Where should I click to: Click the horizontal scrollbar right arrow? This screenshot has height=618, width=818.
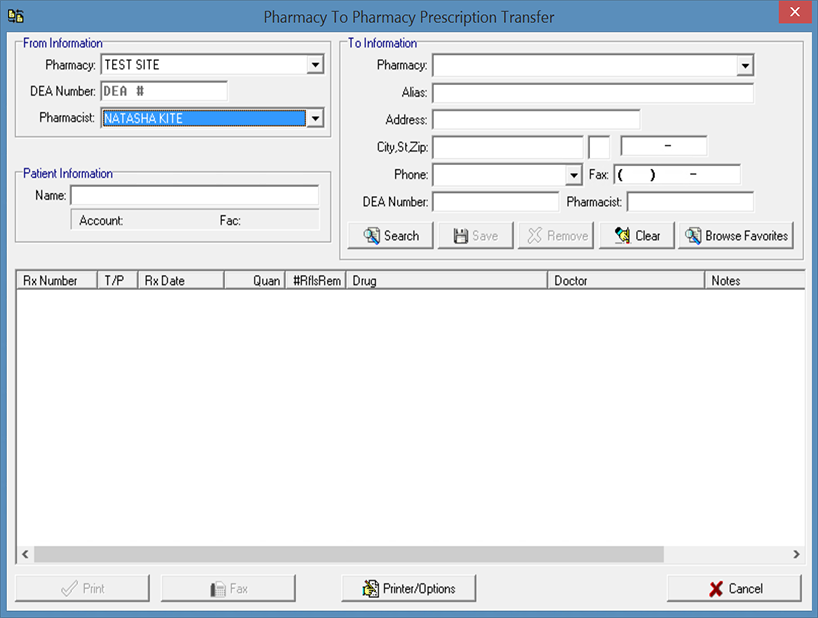796,554
